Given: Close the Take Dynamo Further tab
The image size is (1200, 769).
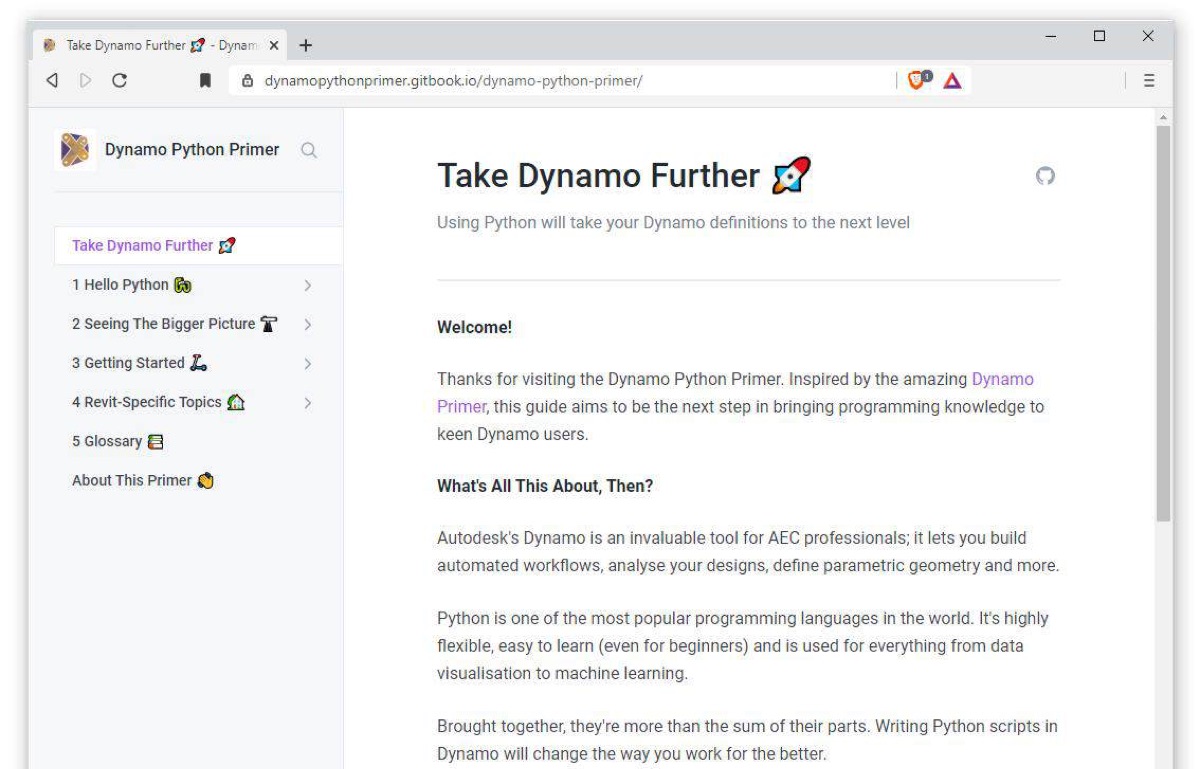Looking at the screenshot, I should tap(276, 45).
